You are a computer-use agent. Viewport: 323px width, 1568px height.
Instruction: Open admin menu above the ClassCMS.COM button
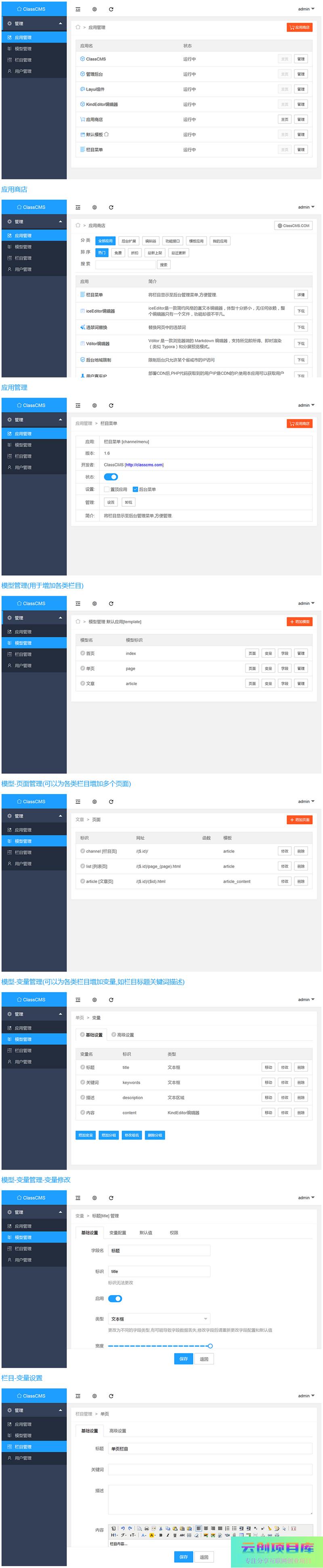coord(306,208)
